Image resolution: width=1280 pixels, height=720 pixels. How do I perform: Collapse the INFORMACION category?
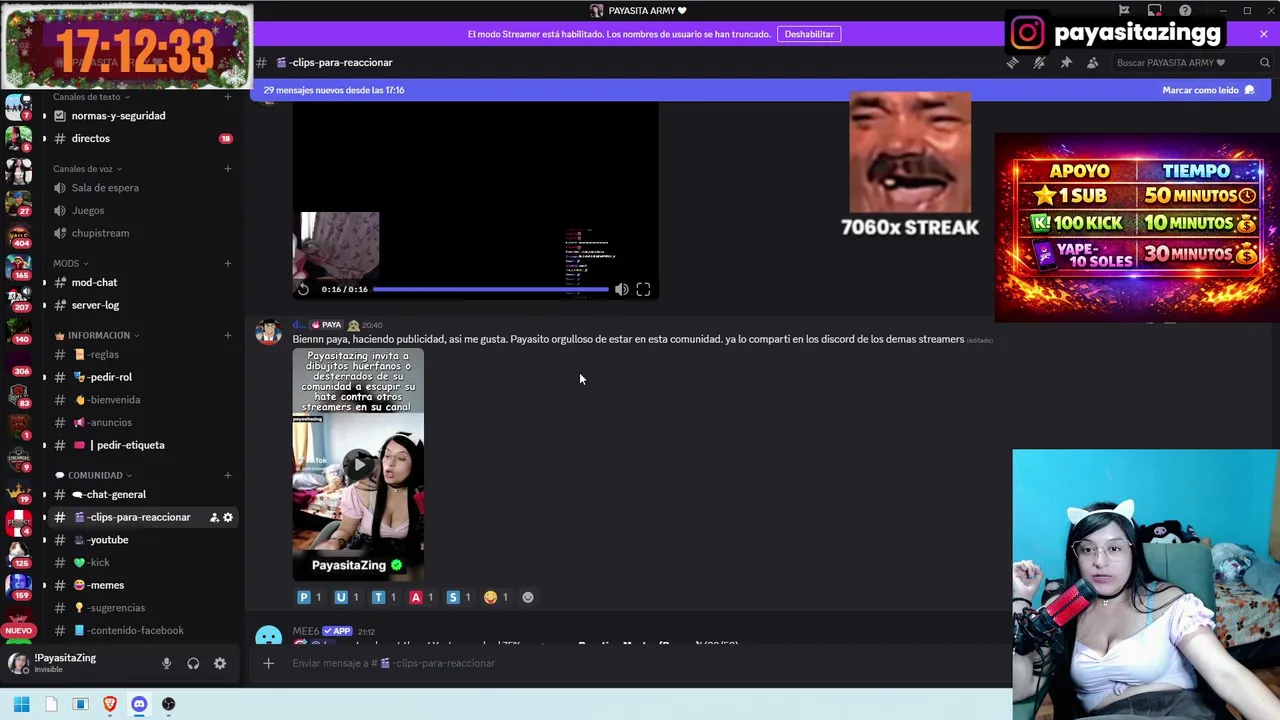pos(97,335)
